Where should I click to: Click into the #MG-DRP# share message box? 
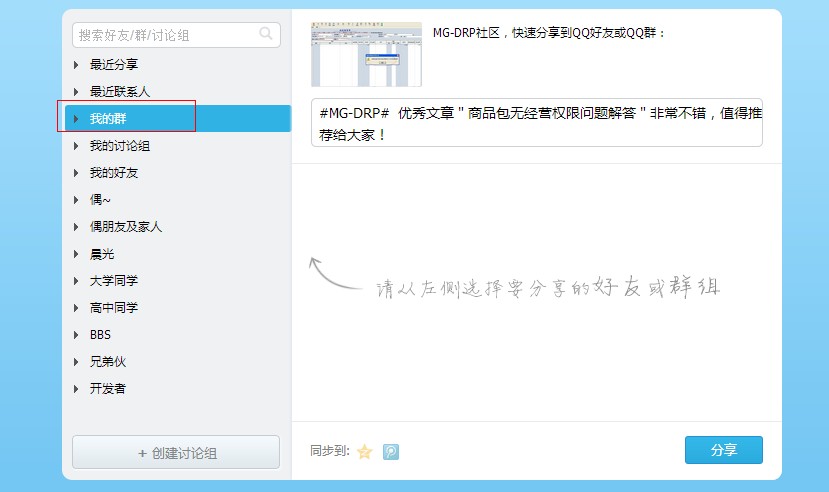[x=537, y=123]
